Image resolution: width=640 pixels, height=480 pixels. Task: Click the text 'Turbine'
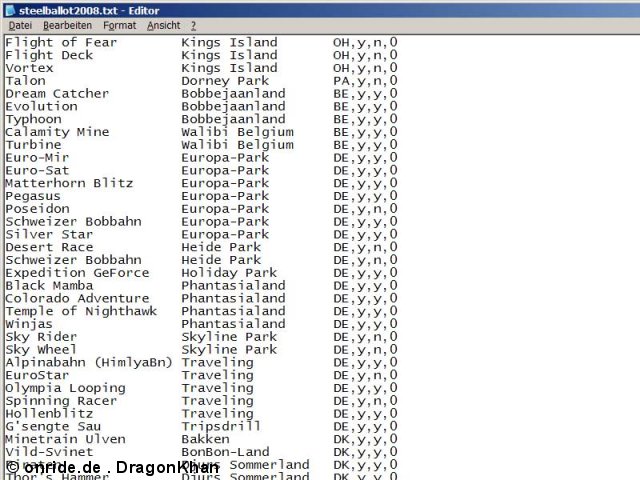[33, 145]
